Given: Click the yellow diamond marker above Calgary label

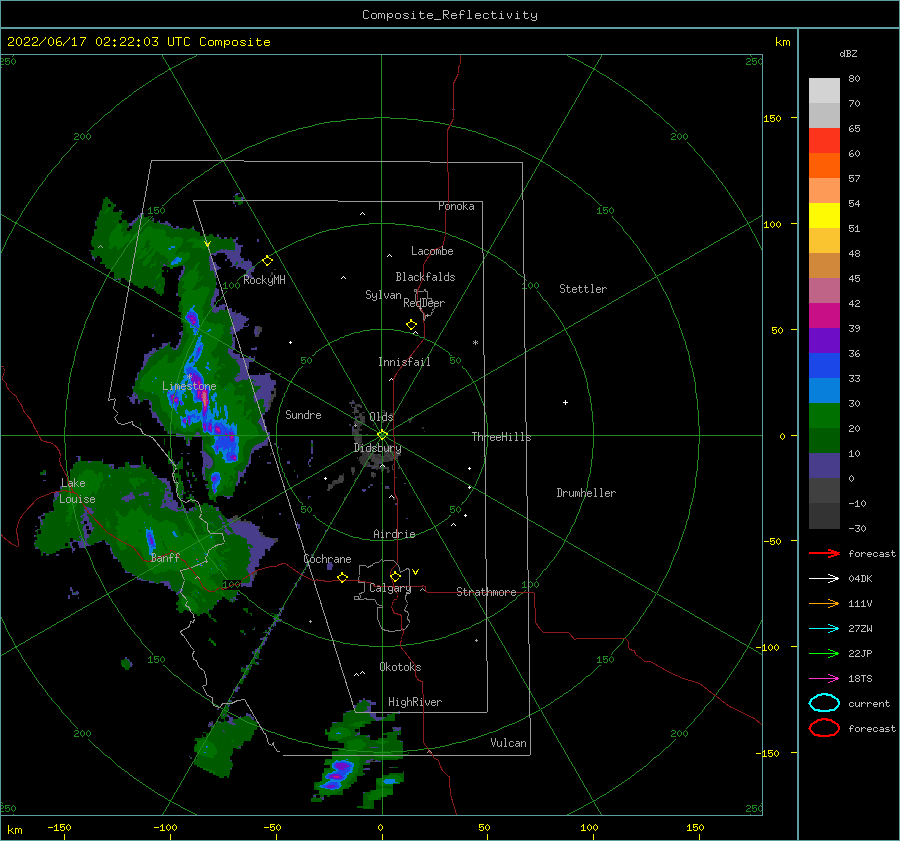Looking at the screenshot, I should point(395,576).
